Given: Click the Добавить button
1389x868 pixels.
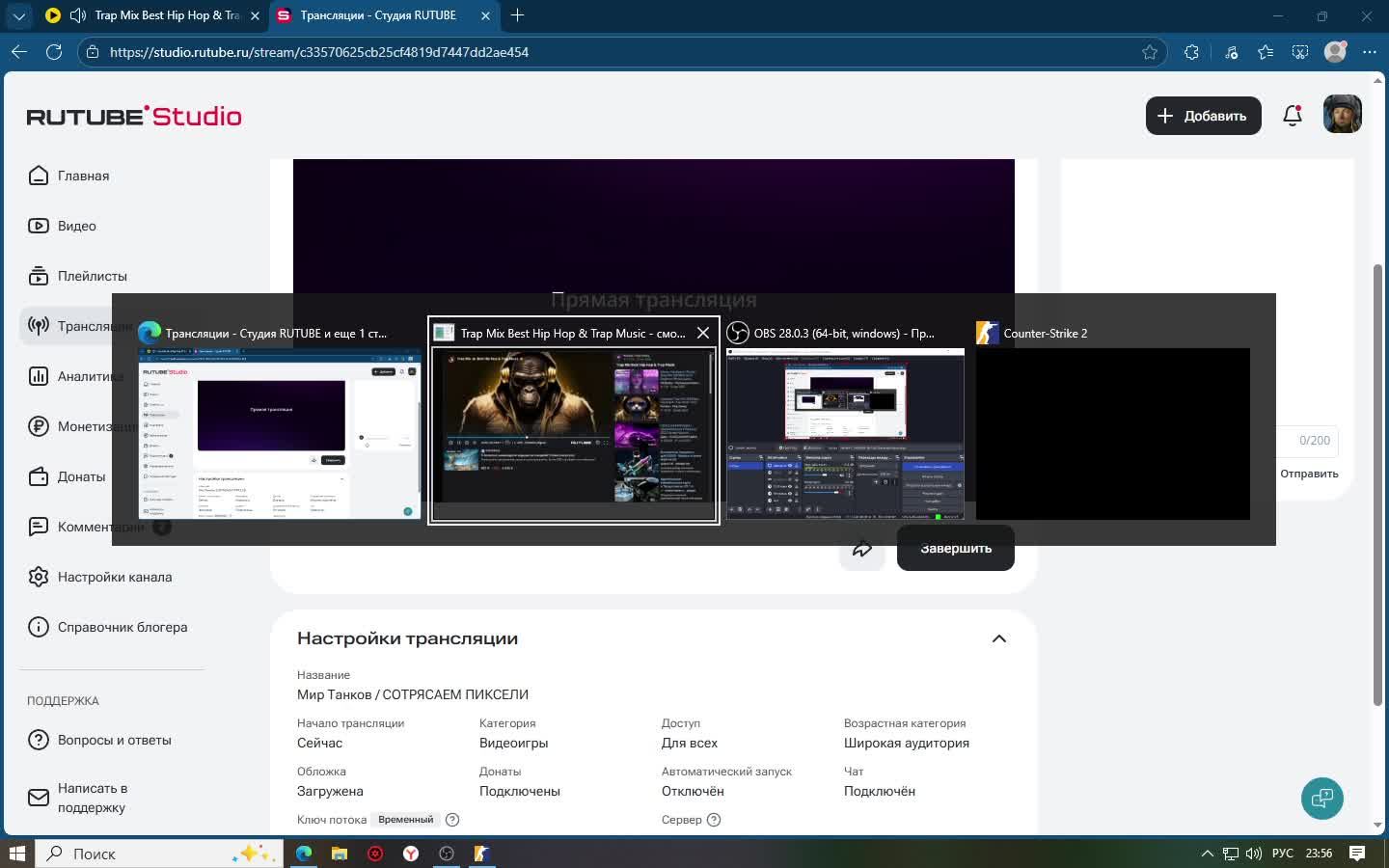Looking at the screenshot, I should click(x=1203, y=116).
